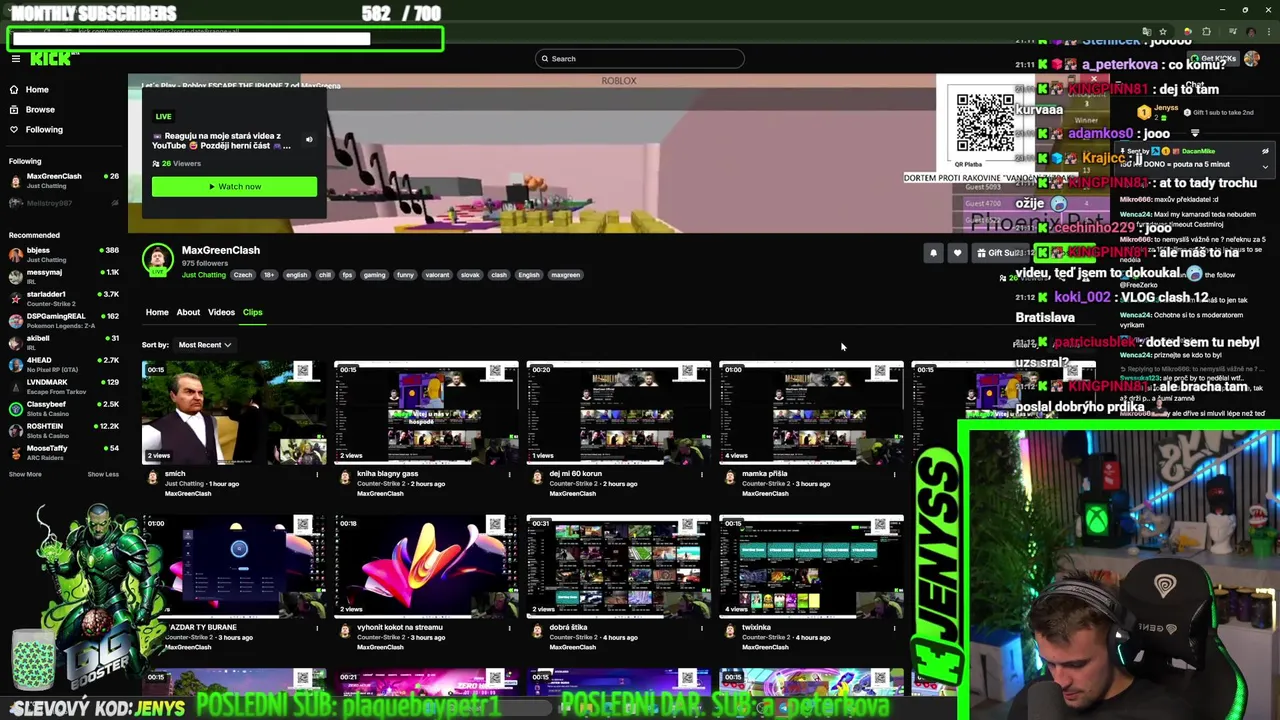Screen dimensions: 1280x720
Task: Open recommended channel MooseTaffy
Action: [63, 452]
